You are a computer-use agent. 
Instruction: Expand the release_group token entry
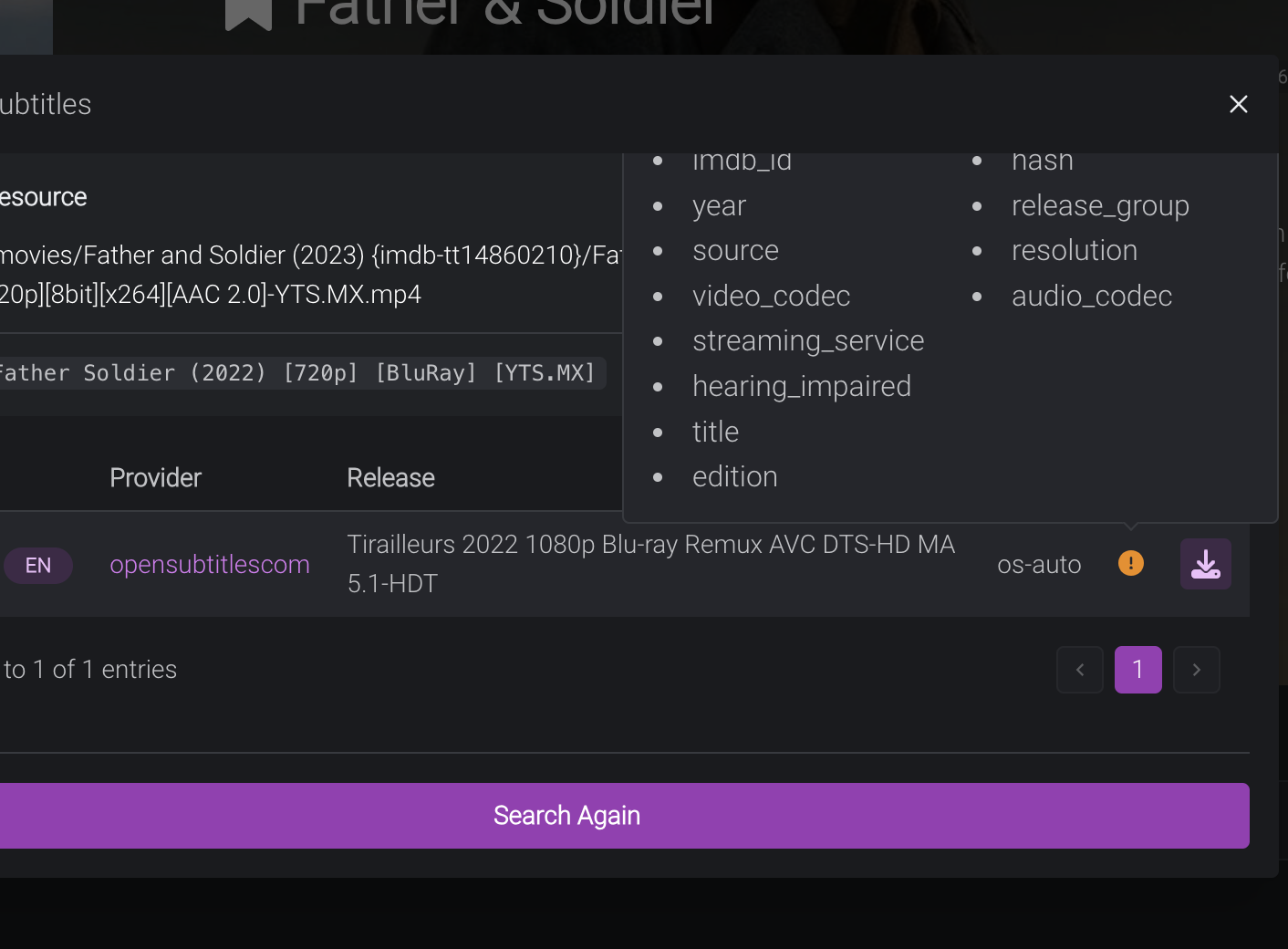1100,205
